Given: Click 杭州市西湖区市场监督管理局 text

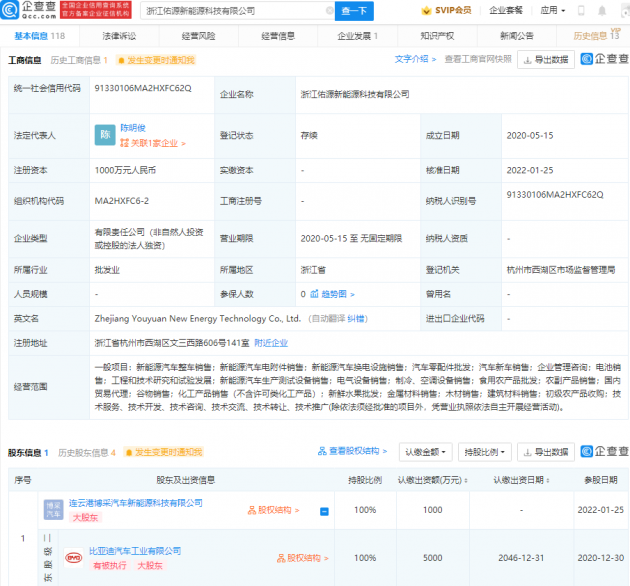Looking at the screenshot, I should coord(561,270).
